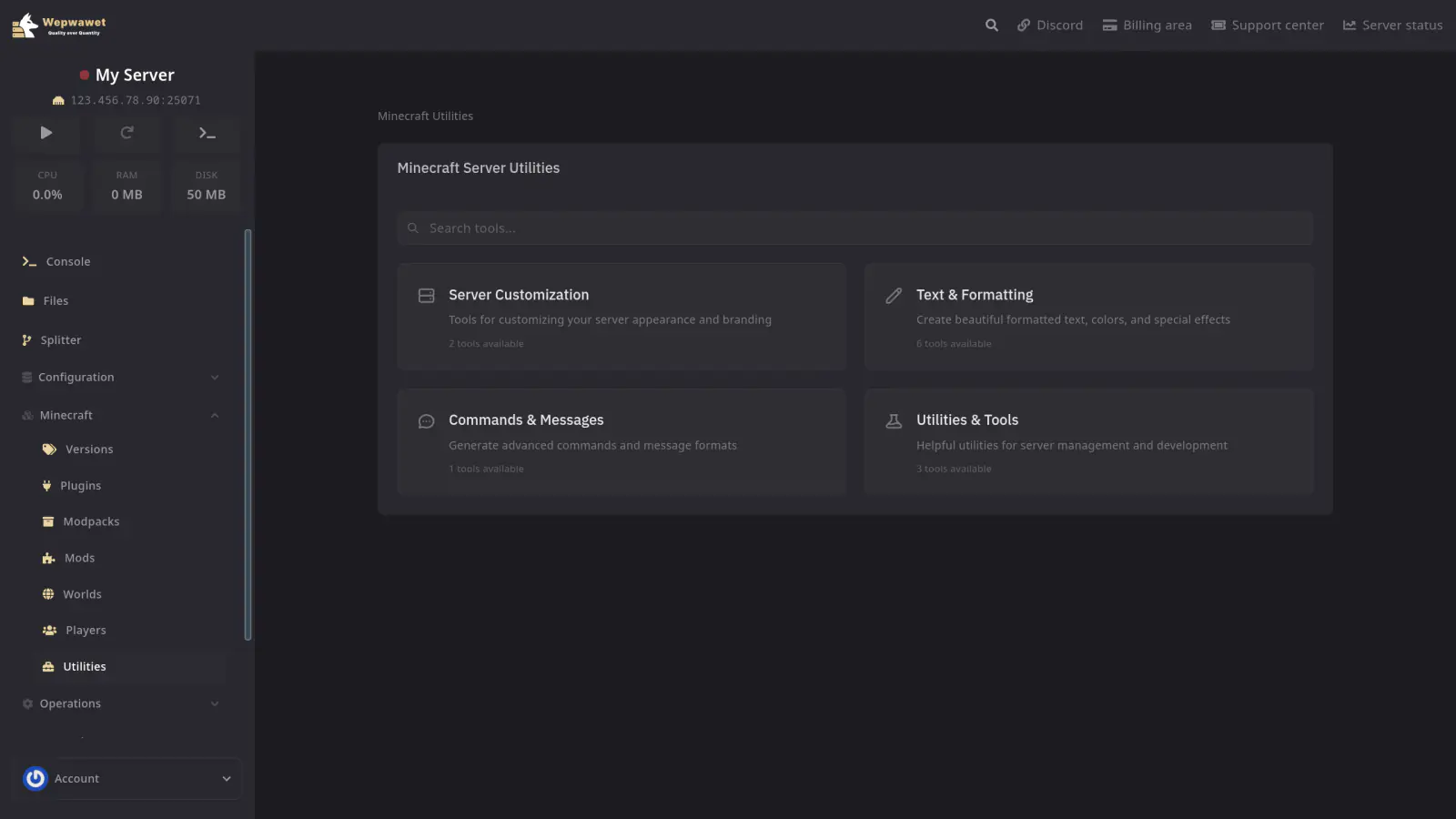Open the Worlds menu item
Viewport: 1456px width, 819px height.
point(82,594)
